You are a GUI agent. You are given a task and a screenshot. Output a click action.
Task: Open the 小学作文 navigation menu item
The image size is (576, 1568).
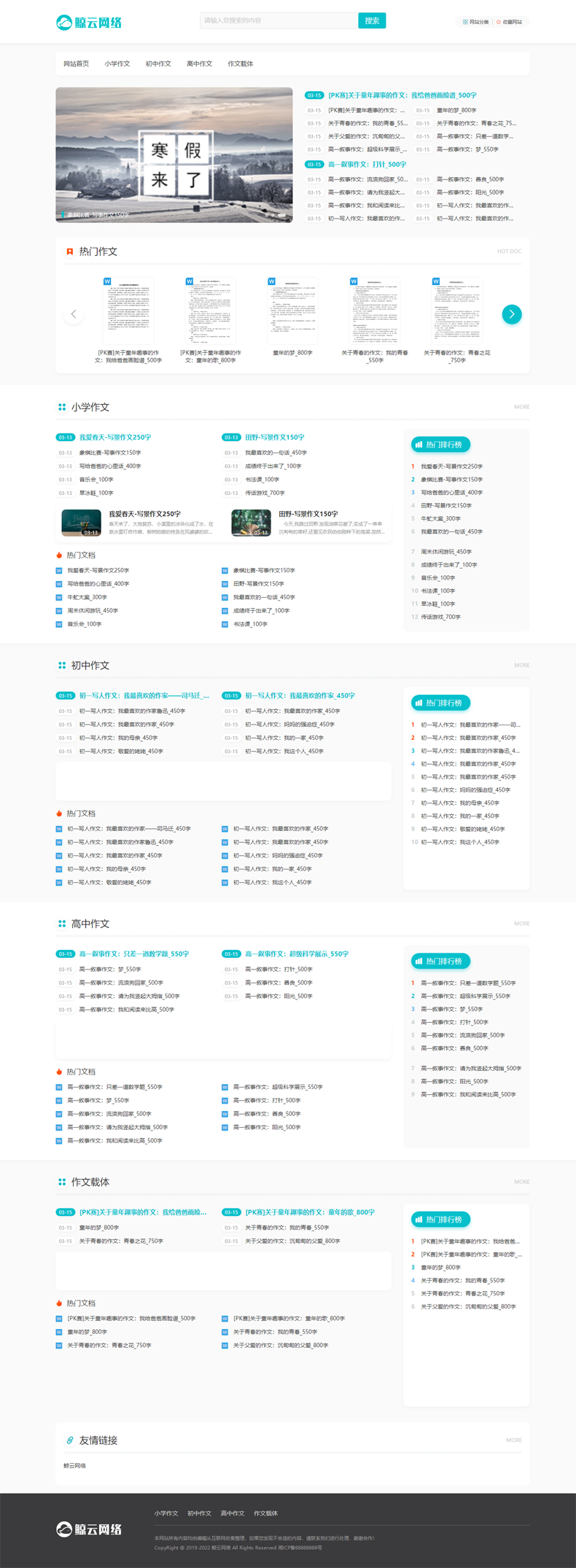pos(117,63)
